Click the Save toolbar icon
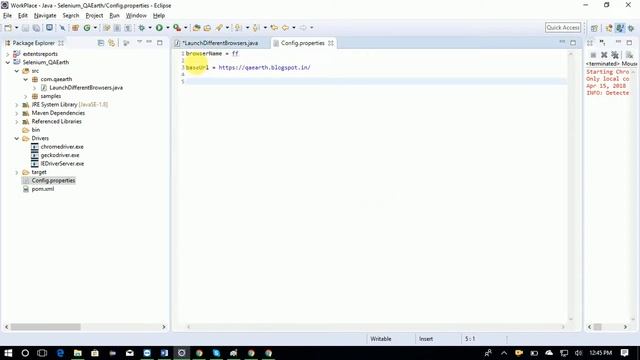 pos(25,28)
